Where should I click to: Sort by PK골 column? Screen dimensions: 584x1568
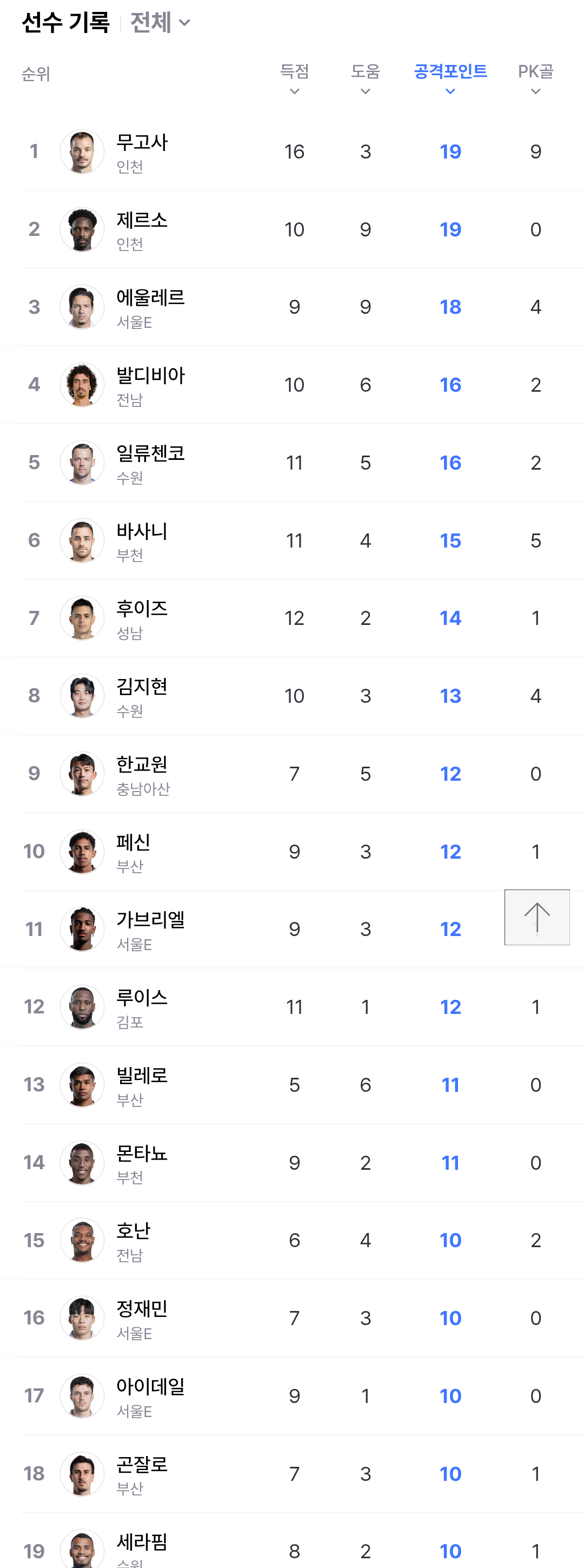pyautogui.click(x=535, y=78)
